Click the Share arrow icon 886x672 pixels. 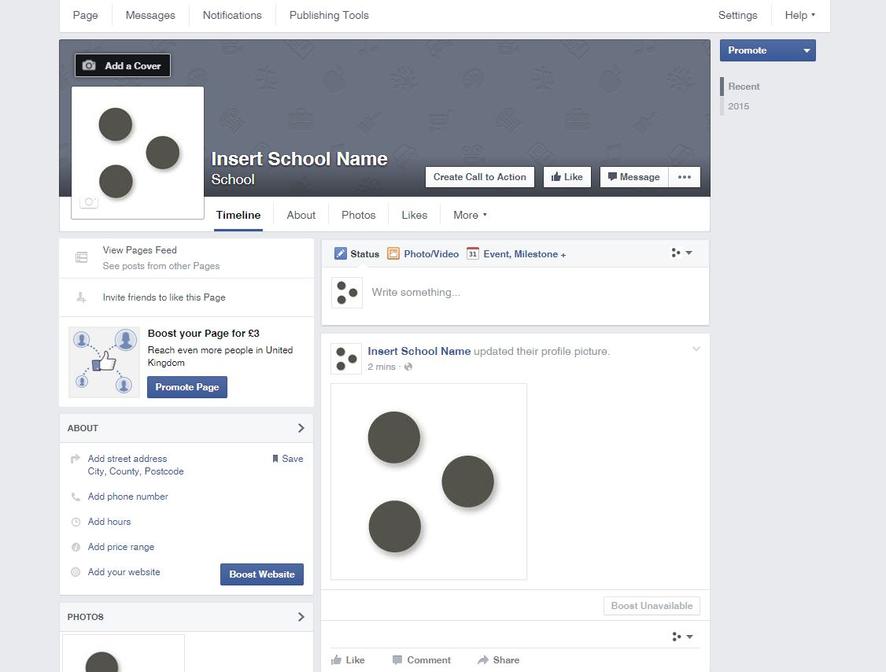(x=483, y=660)
